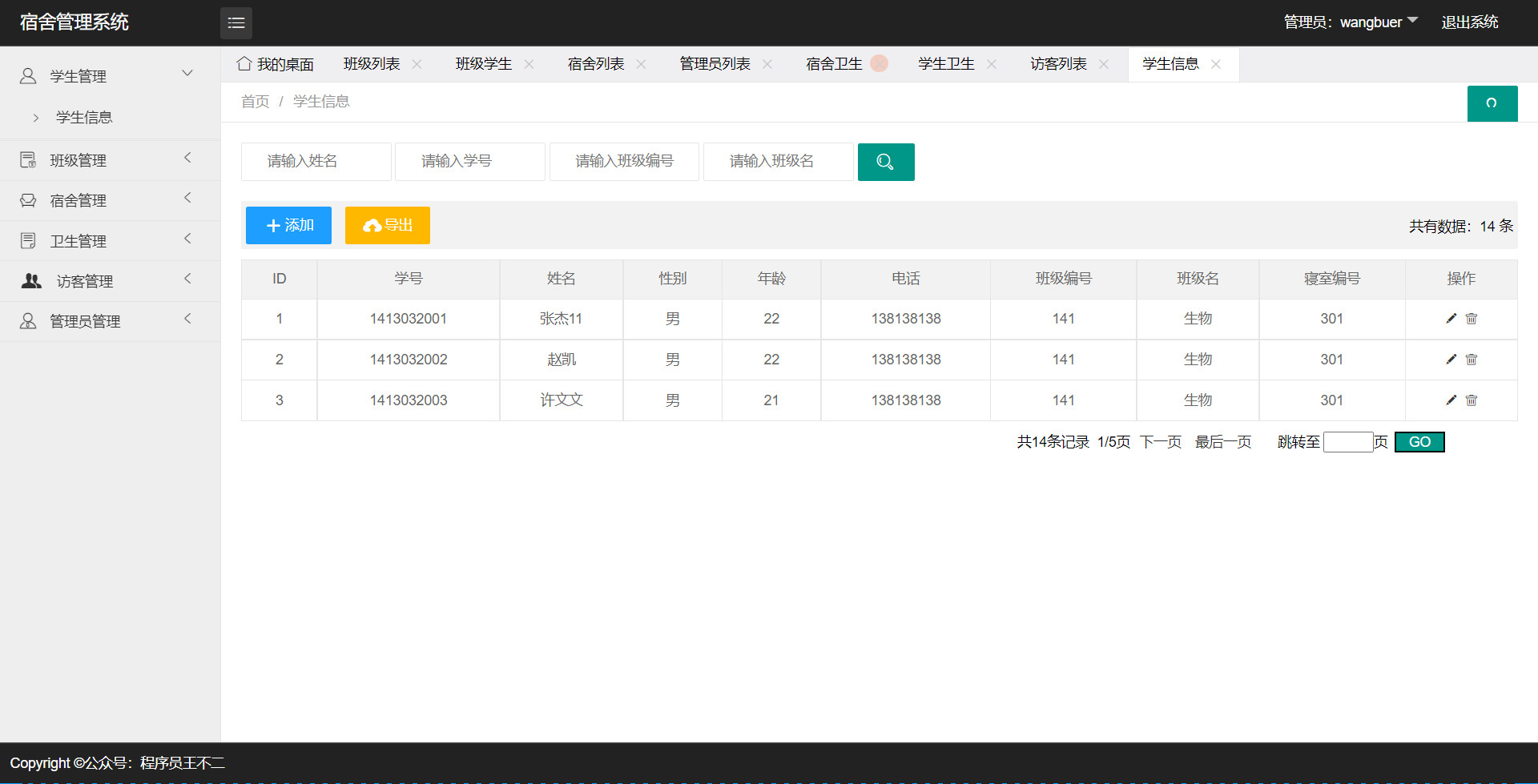Image resolution: width=1538 pixels, height=784 pixels.
Task: Edit 张杰11's record using the pencil icon
Action: coord(1451,318)
